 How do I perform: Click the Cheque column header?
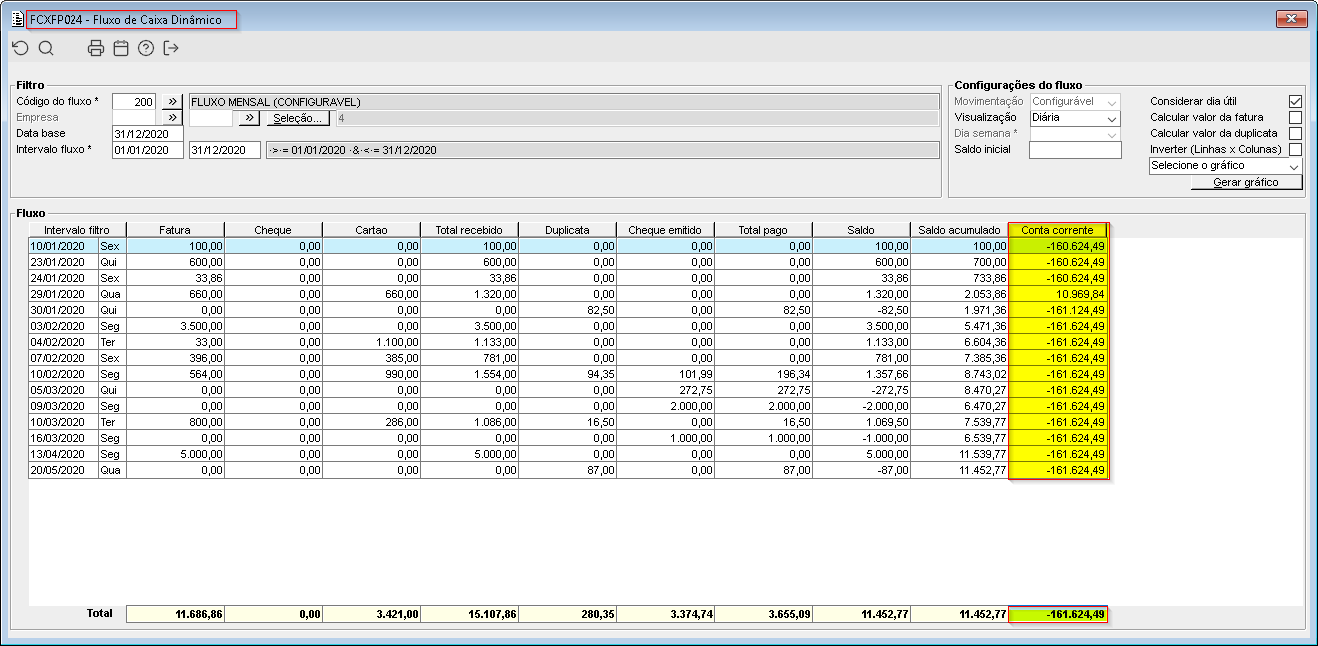click(273, 230)
